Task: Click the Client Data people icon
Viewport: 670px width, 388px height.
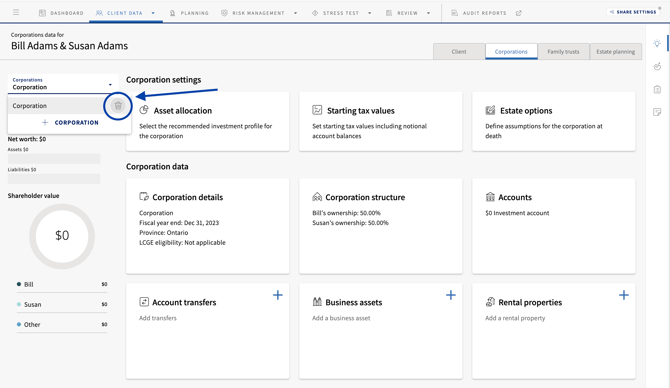Action: [x=99, y=13]
